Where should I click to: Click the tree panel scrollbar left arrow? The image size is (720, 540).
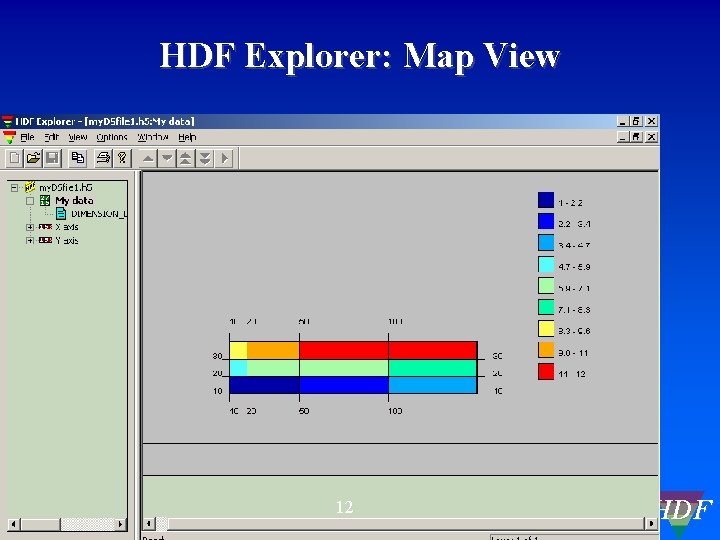pos(13,523)
